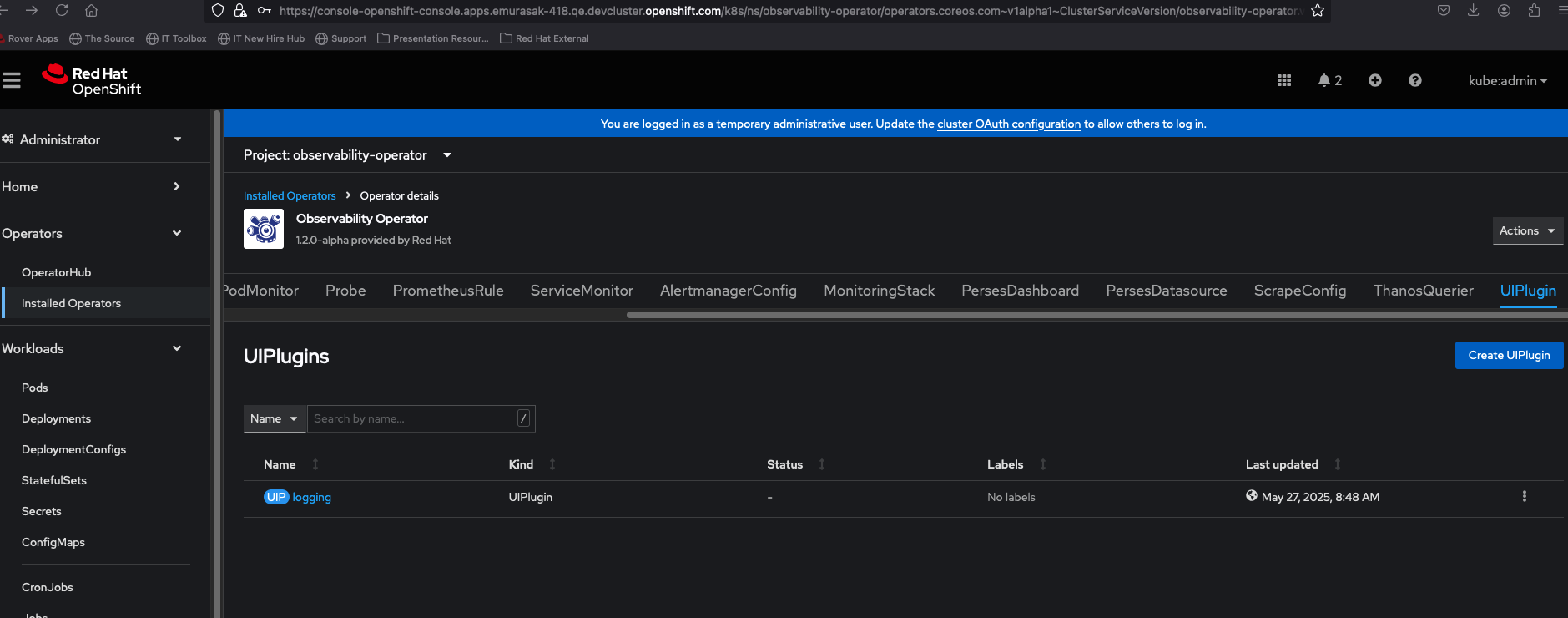Switch to the MonitoringStack tab
This screenshot has width=1568, height=618.
[x=880, y=291]
